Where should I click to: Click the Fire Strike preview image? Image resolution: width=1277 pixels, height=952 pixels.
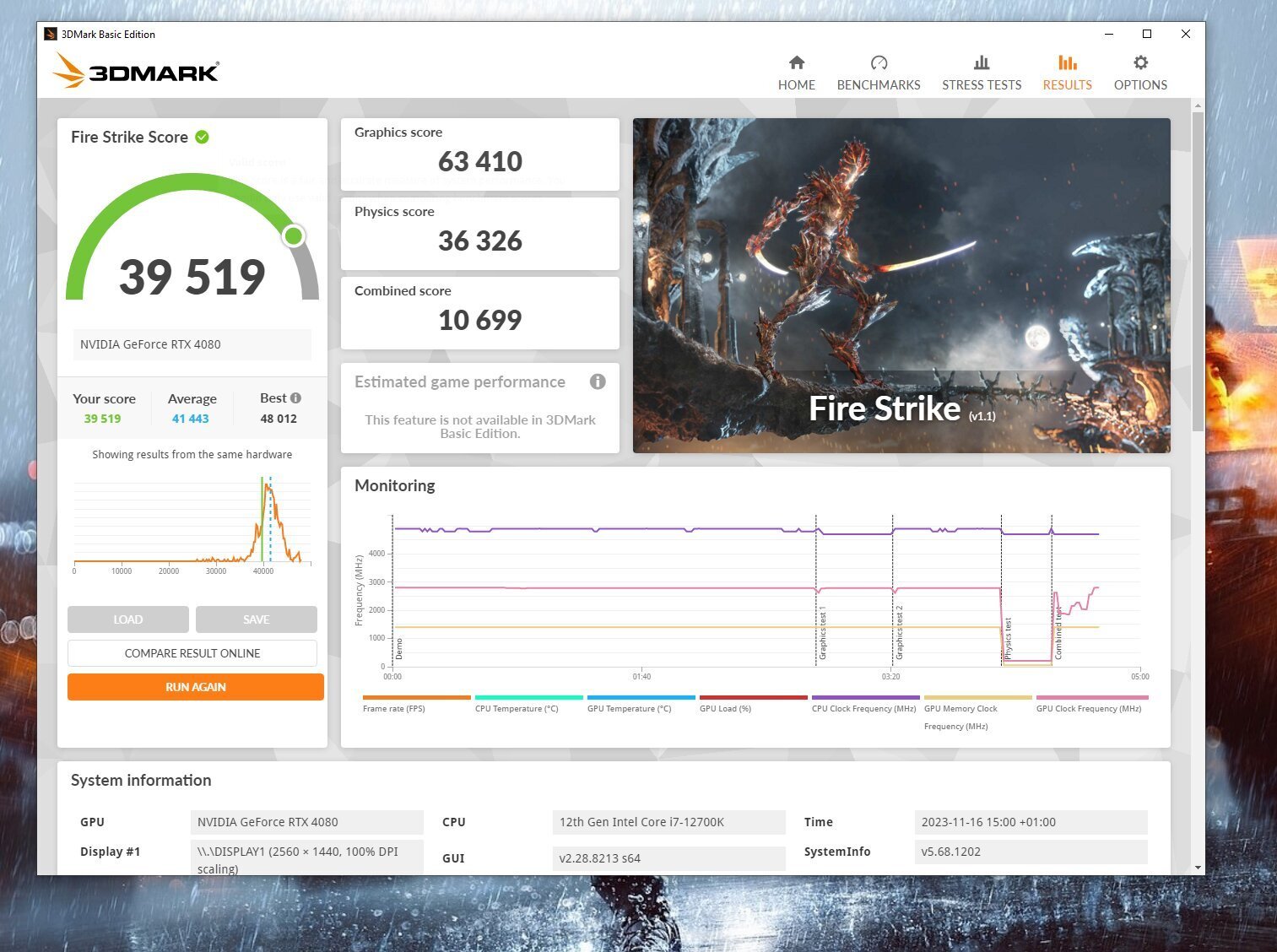(901, 285)
